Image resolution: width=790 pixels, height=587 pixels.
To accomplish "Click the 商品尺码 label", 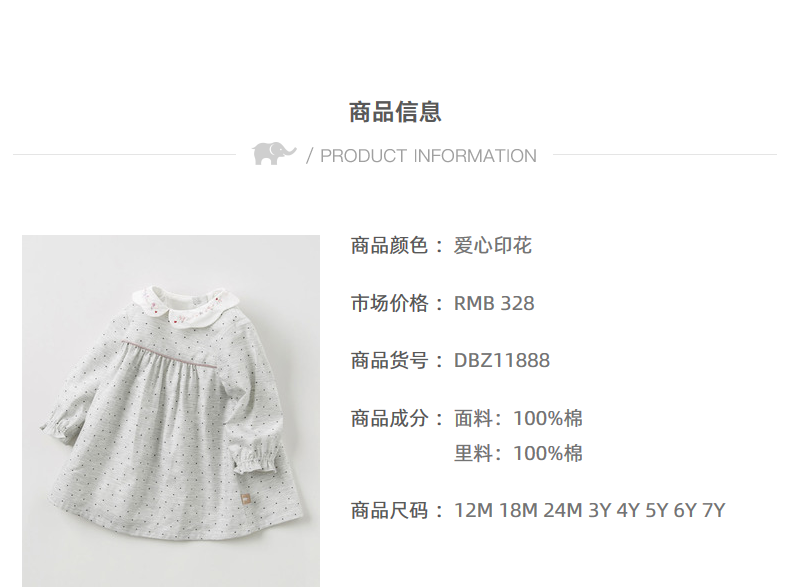I will pyautogui.click(x=389, y=510).
